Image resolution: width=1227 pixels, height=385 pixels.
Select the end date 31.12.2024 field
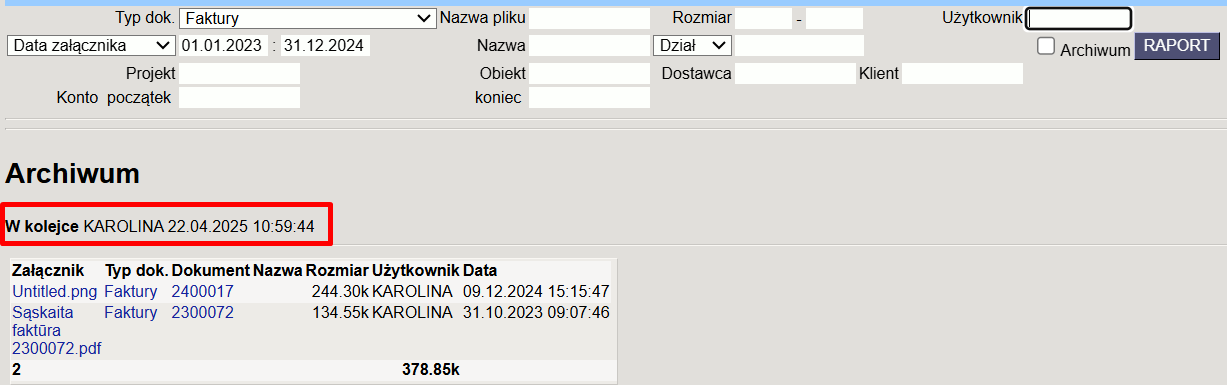point(325,45)
